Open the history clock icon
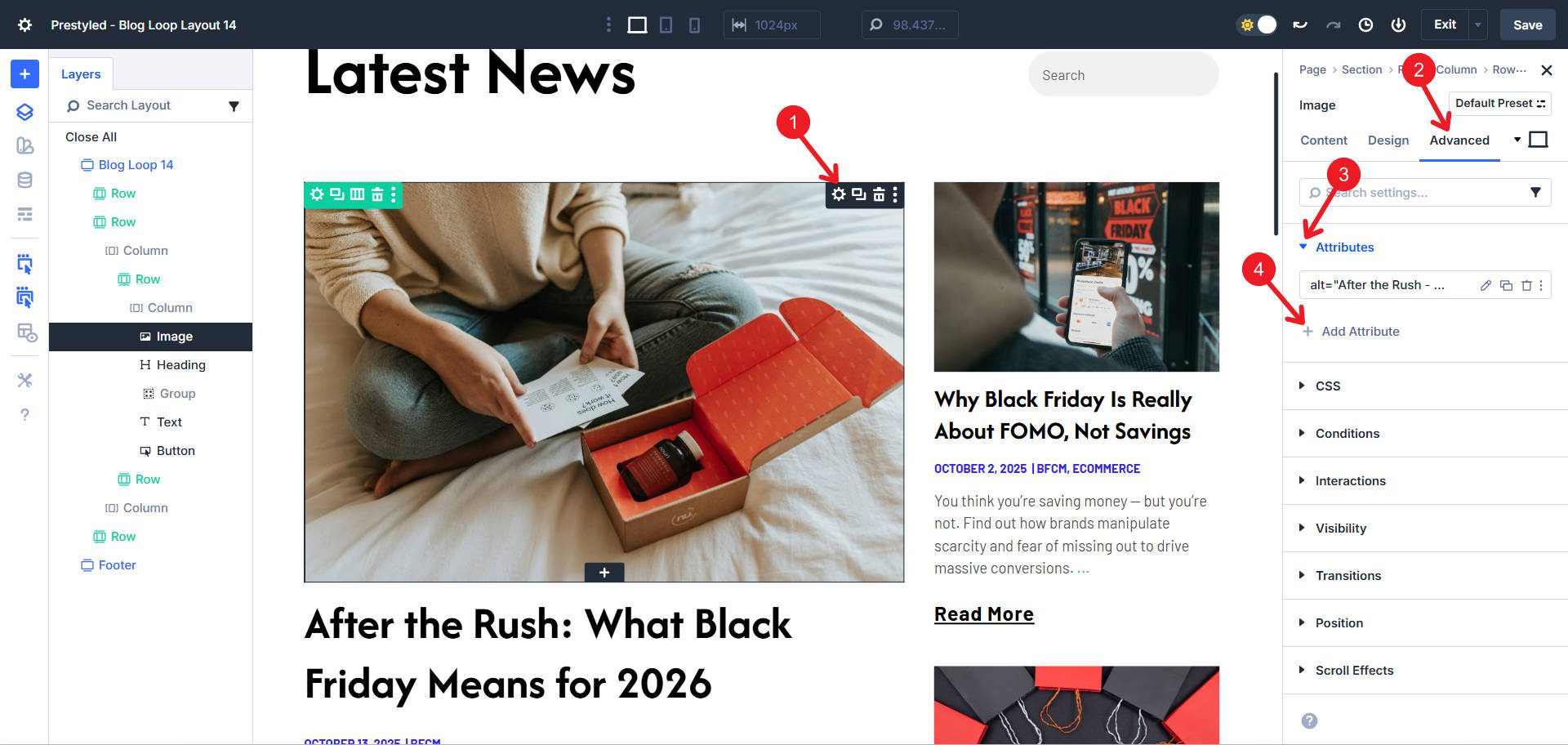This screenshot has width=1568, height=745. coord(1365,25)
